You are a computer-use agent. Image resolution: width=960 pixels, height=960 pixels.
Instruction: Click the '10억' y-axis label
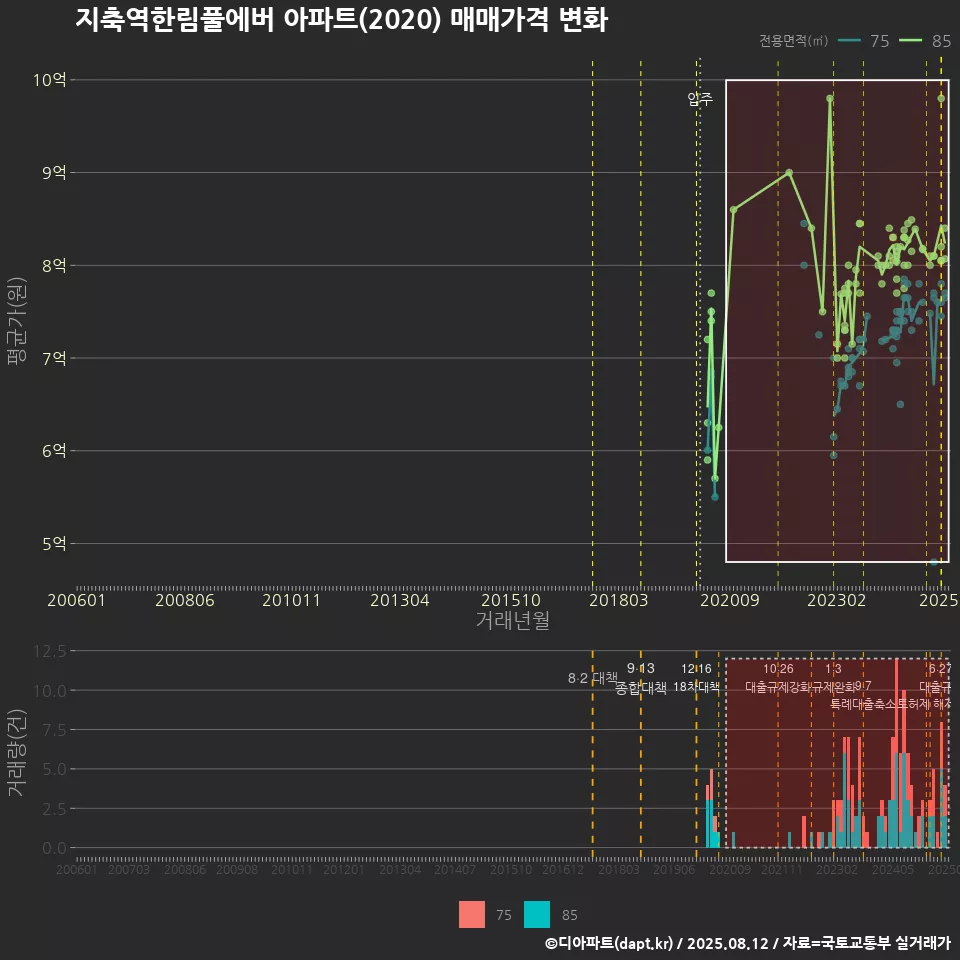49,80
